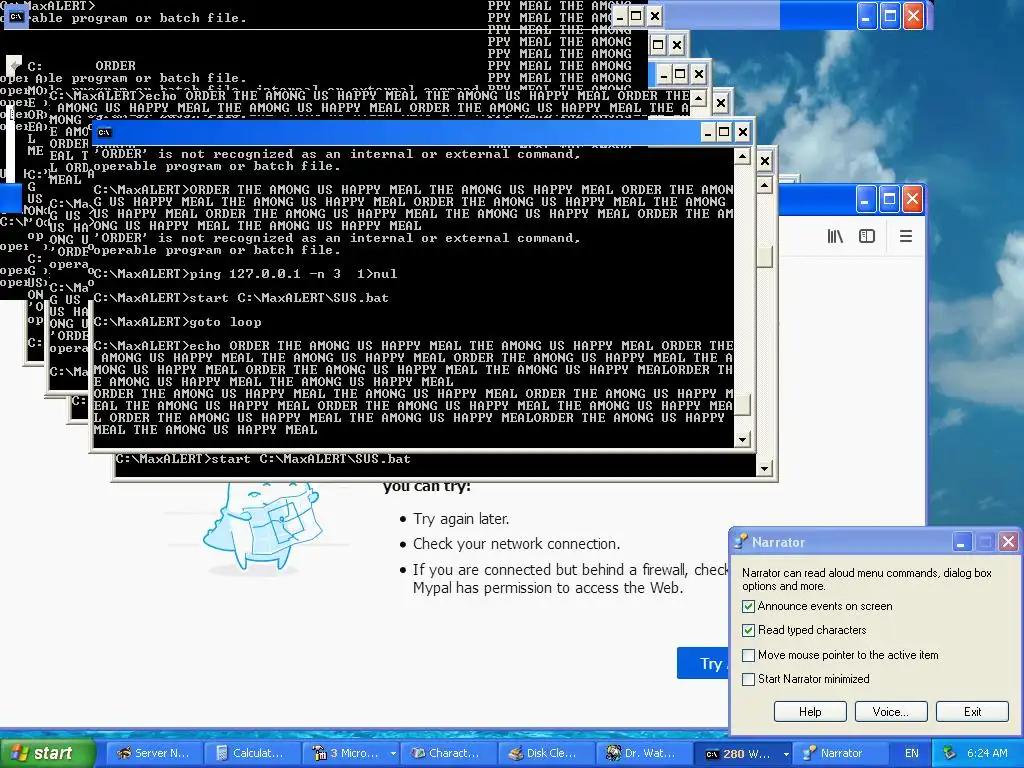Click 'Check your network connection.' bullet text

pos(517,544)
